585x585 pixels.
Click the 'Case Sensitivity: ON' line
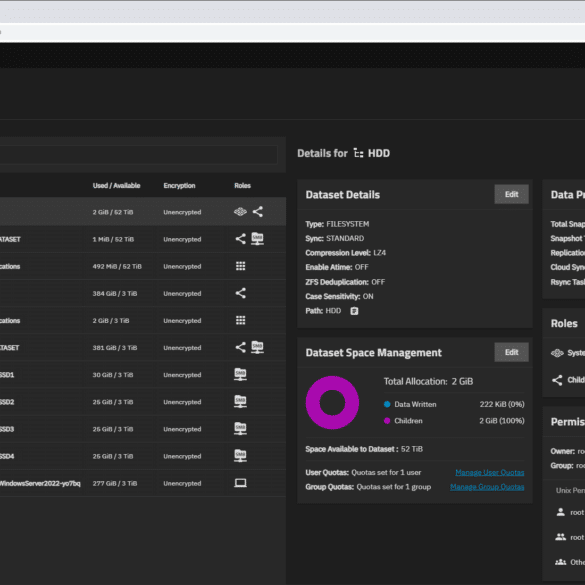pyautogui.click(x=339, y=296)
